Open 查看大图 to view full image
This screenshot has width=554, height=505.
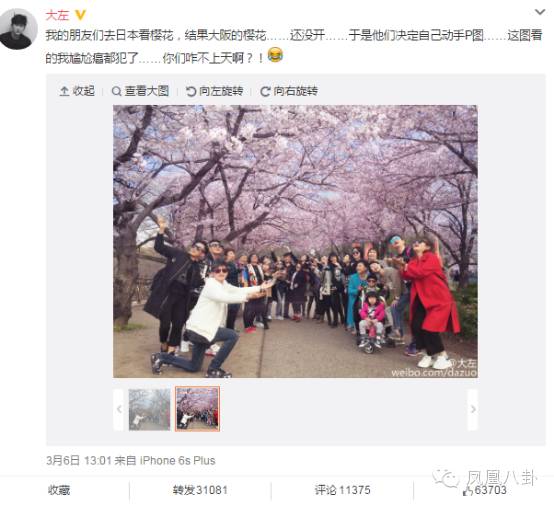click(140, 91)
